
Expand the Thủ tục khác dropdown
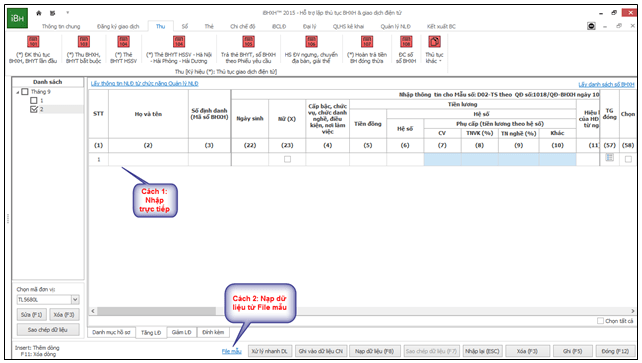tap(434, 61)
